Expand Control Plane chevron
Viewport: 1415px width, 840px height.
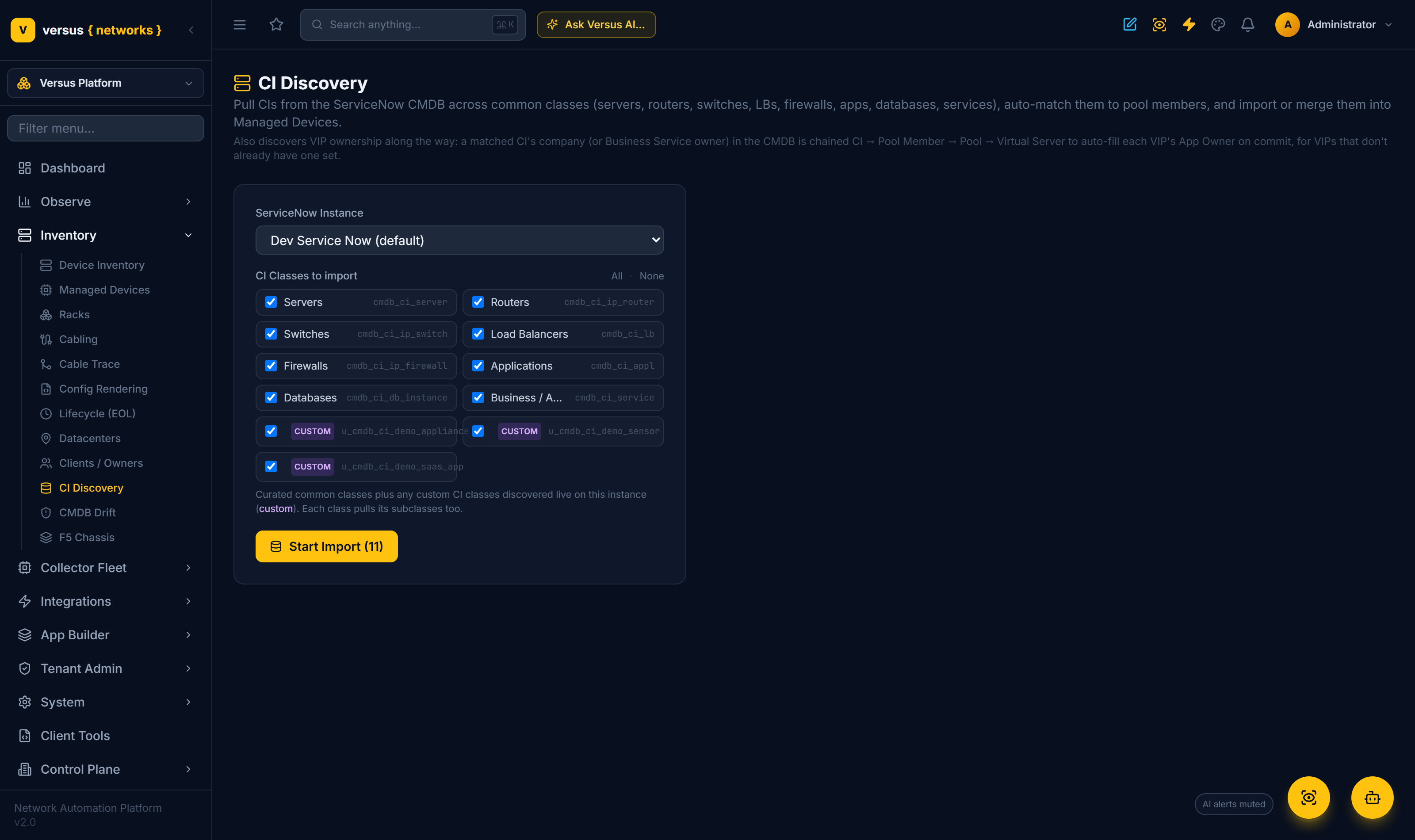188,769
